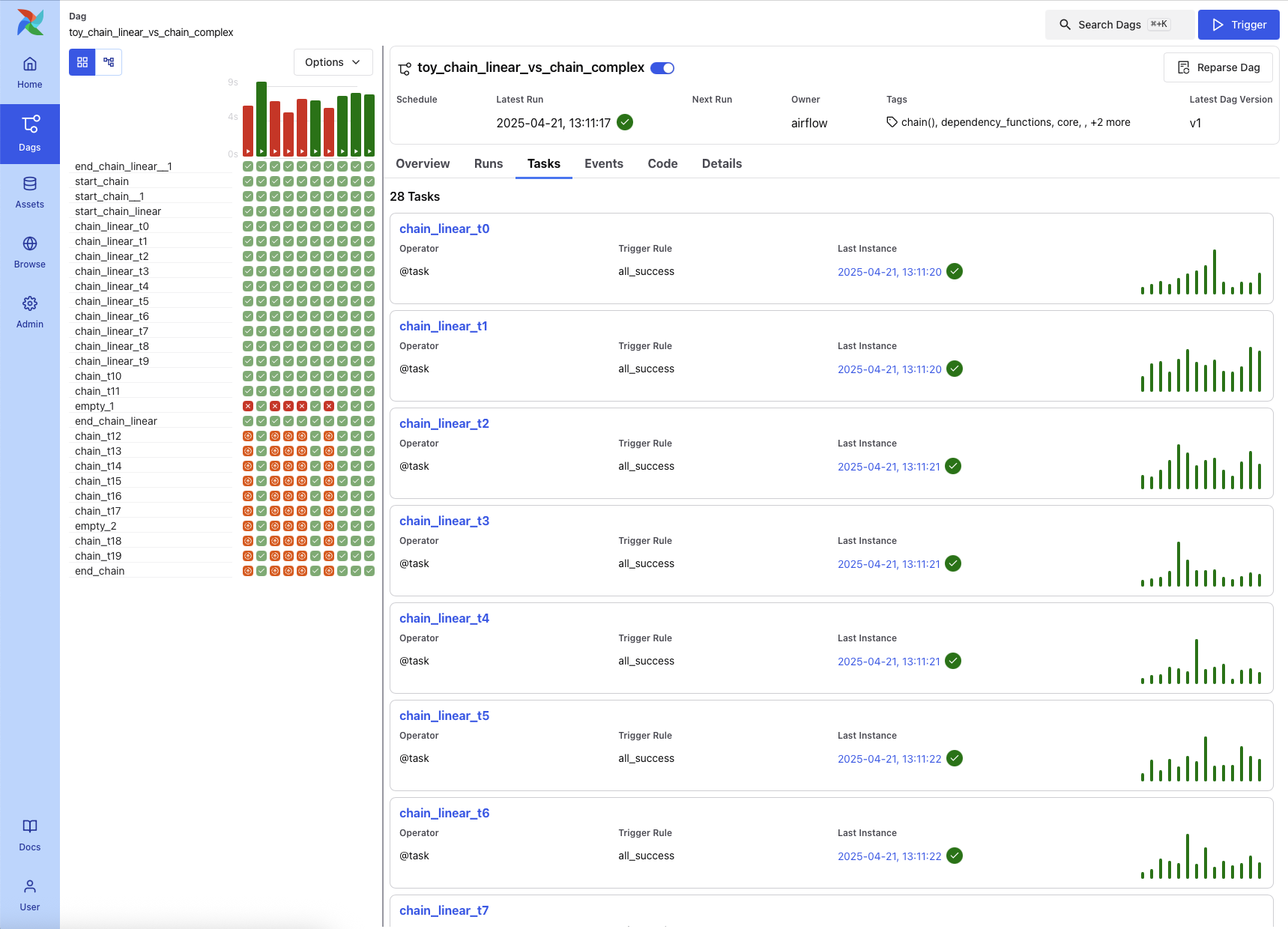Expand the '+2 more' tags
Screen dimensions: 1288x929
[1110, 122]
